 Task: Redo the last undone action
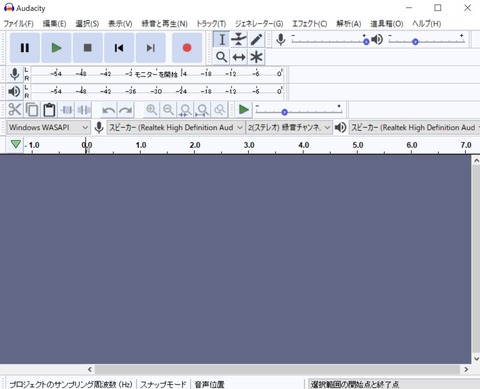click(126, 110)
